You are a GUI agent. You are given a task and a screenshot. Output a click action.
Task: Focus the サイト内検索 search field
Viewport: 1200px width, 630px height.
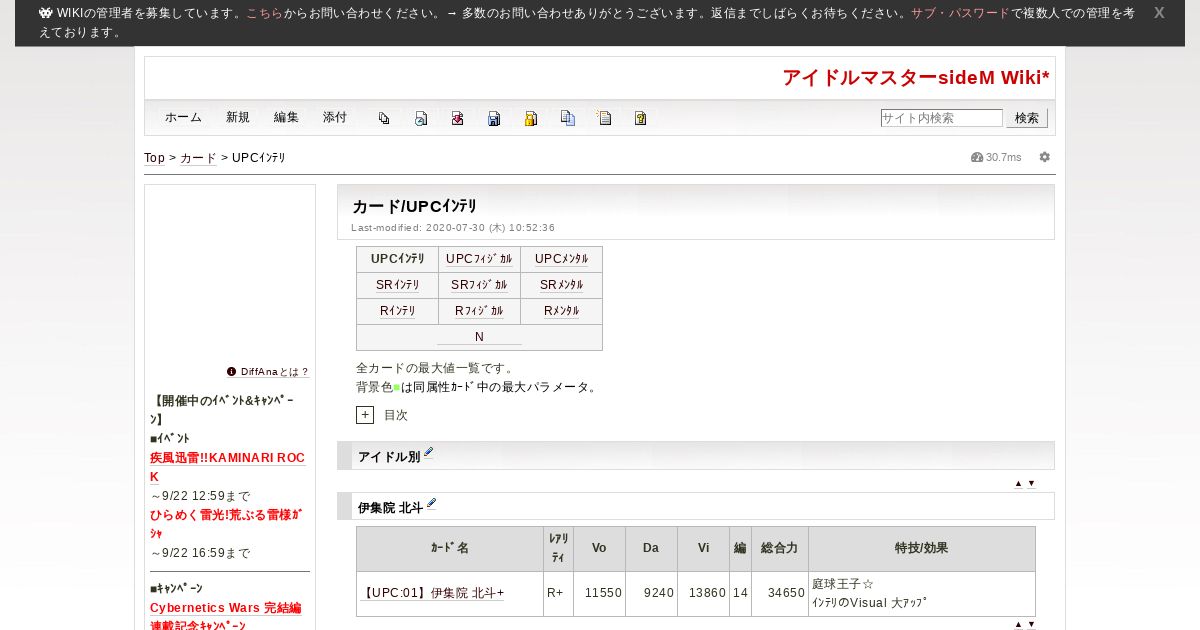tap(941, 118)
